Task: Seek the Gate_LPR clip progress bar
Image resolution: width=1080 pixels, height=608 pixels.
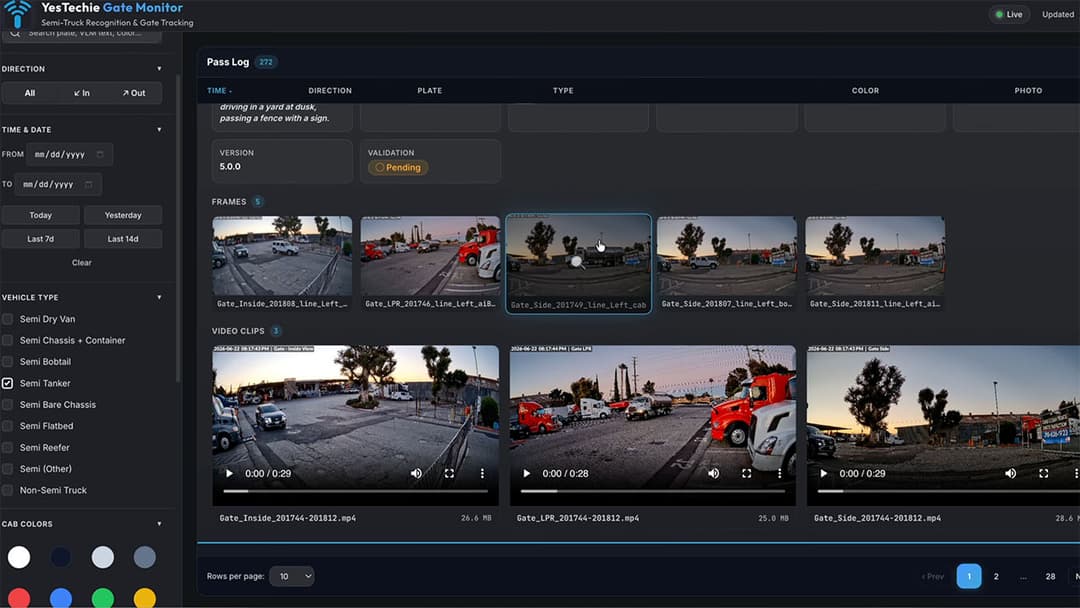Action: click(x=652, y=492)
